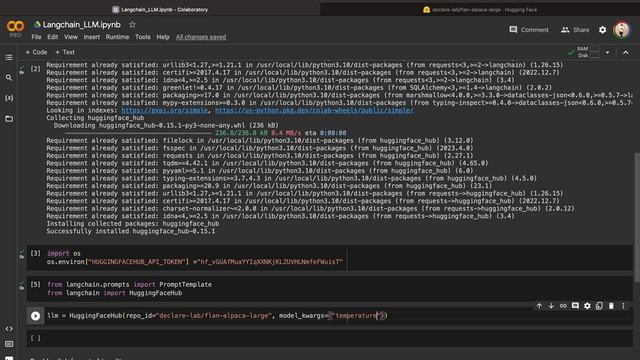This screenshot has height=360, width=640.
Task: Expand the runtime connection dropdown arrow
Action: [607, 52]
